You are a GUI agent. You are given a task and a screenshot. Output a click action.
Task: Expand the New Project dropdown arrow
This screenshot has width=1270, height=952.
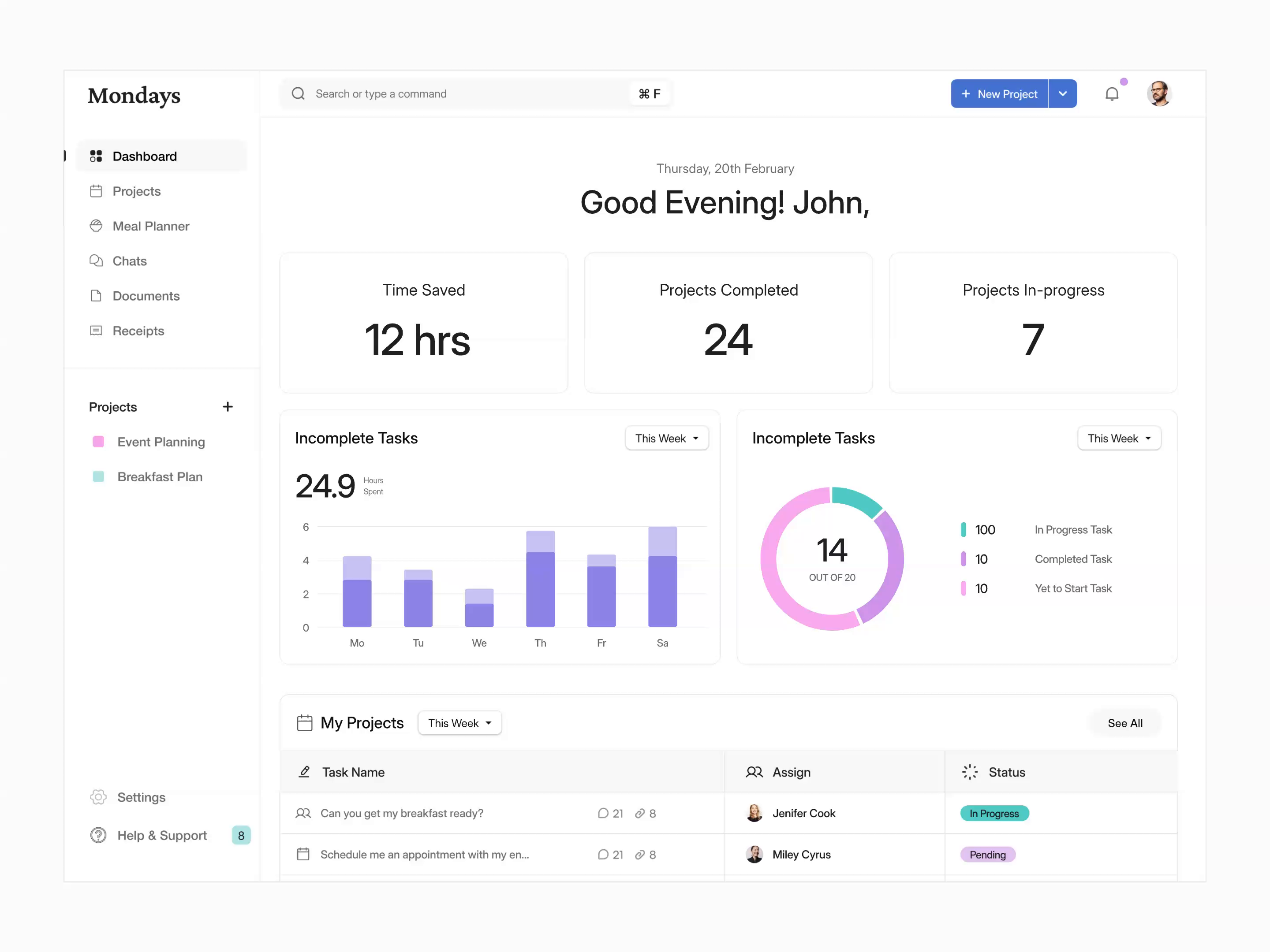(x=1063, y=93)
